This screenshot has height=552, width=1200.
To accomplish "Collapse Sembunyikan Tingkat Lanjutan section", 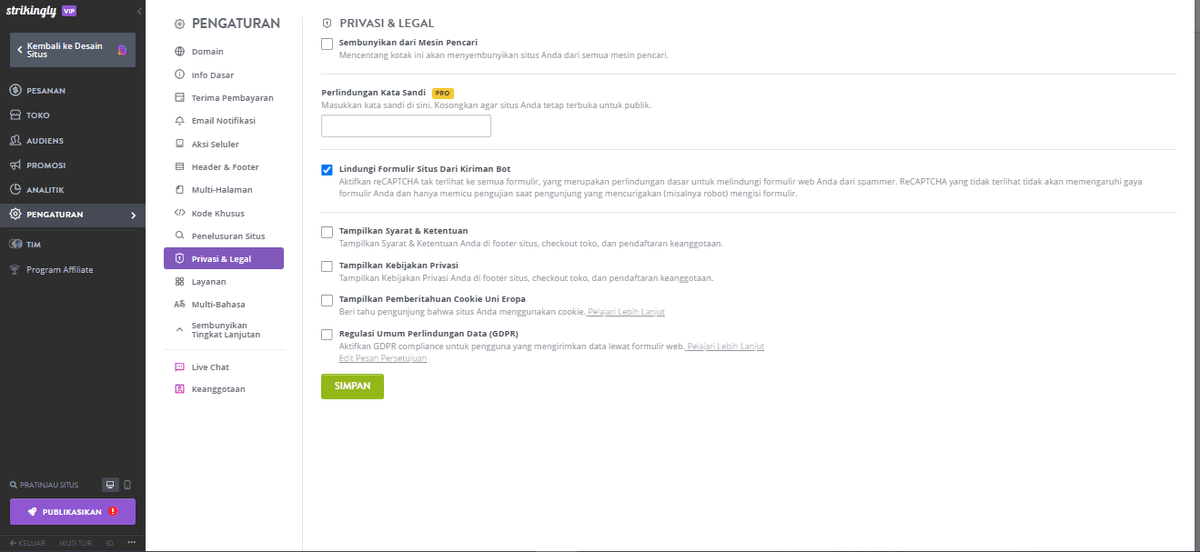I will [224, 330].
